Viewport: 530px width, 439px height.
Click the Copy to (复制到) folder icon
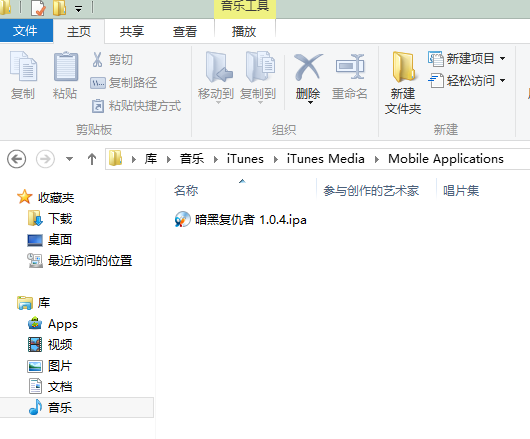pos(260,67)
